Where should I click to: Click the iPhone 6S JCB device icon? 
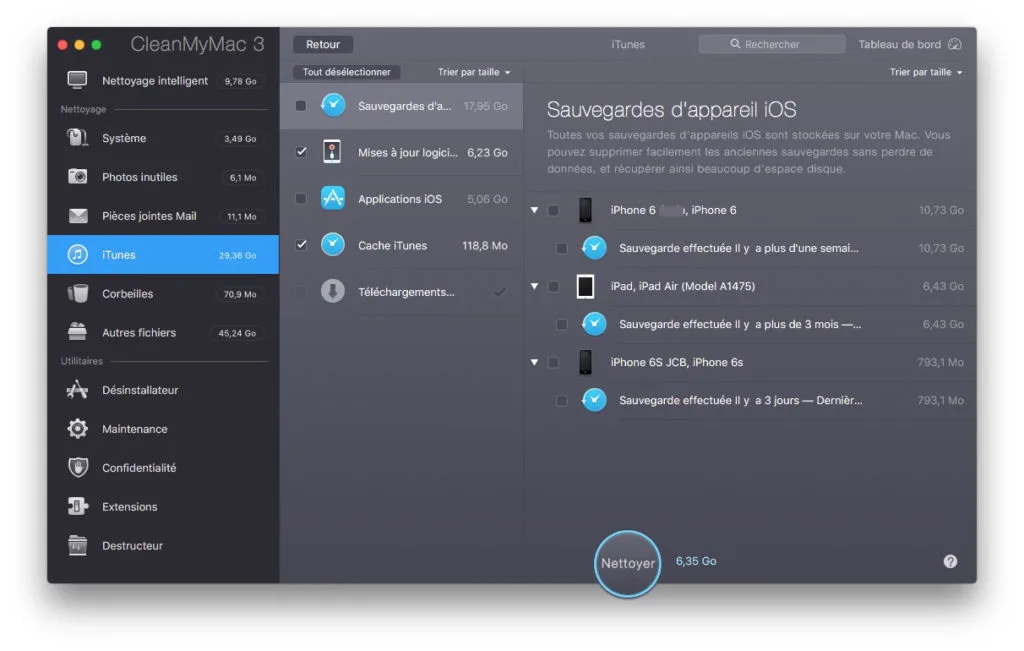[x=585, y=362]
